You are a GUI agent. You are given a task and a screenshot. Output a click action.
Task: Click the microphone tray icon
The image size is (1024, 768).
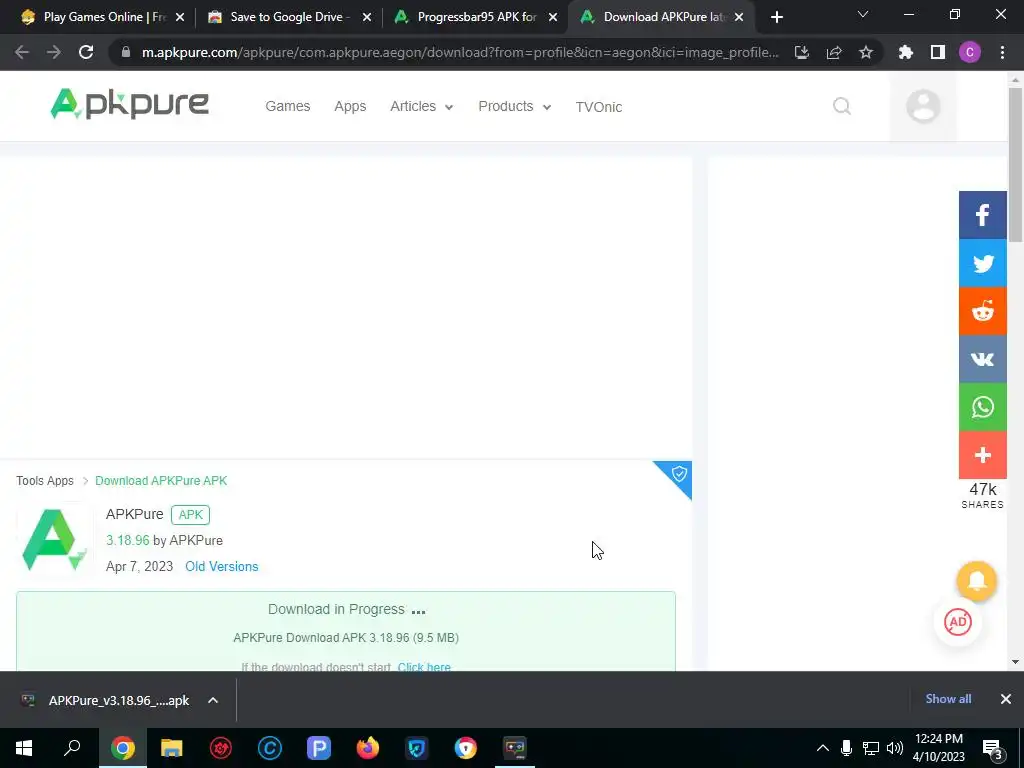tap(846, 748)
